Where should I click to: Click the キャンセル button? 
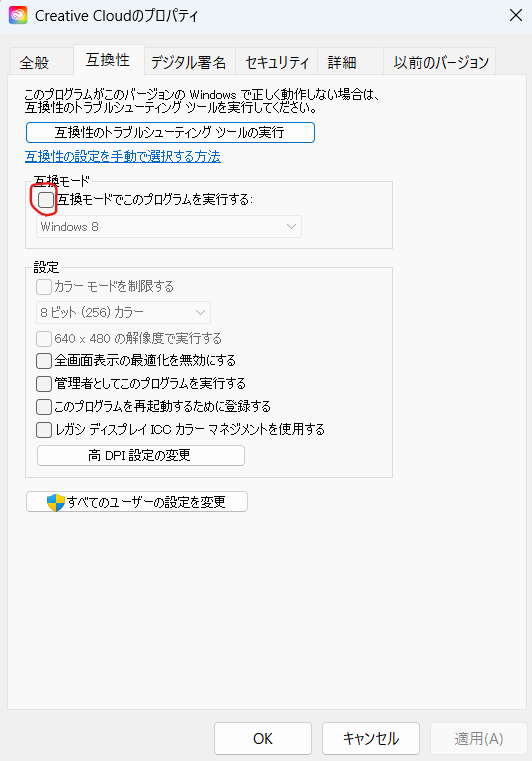click(x=371, y=738)
